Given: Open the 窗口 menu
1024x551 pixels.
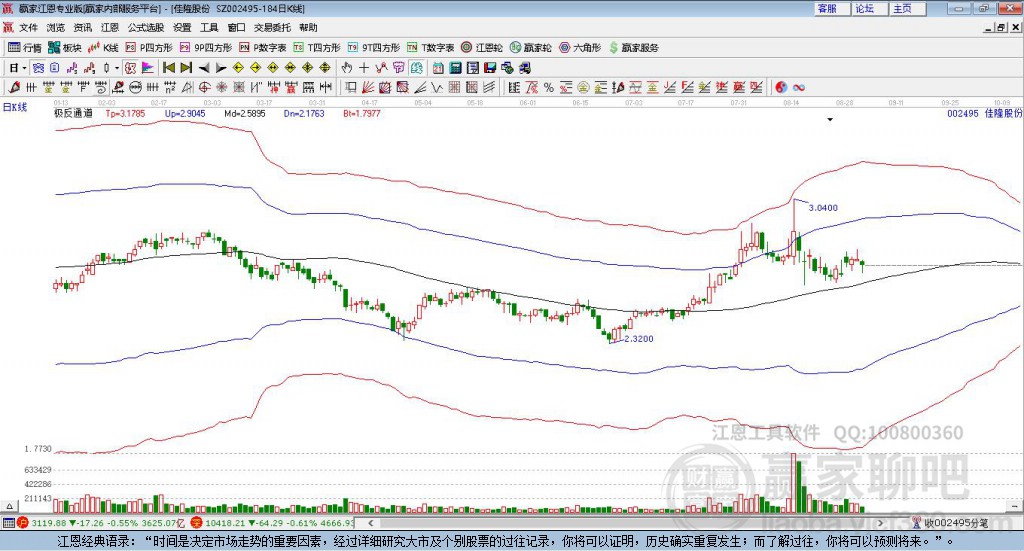Looking at the screenshot, I should click(x=236, y=27).
